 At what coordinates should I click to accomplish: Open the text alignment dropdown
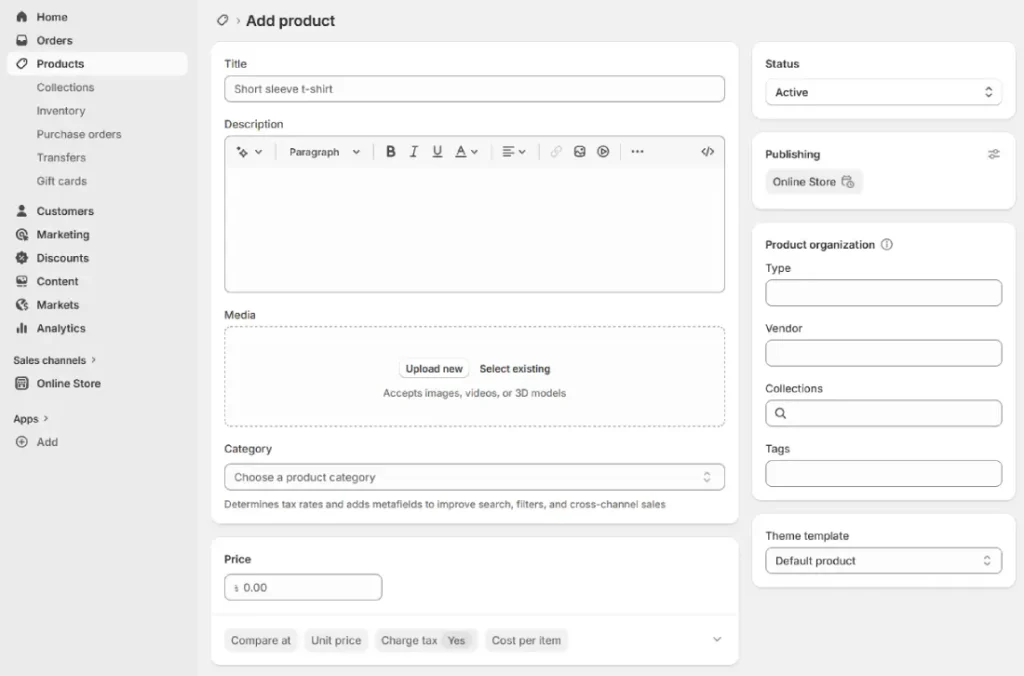pyautogui.click(x=513, y=152)
